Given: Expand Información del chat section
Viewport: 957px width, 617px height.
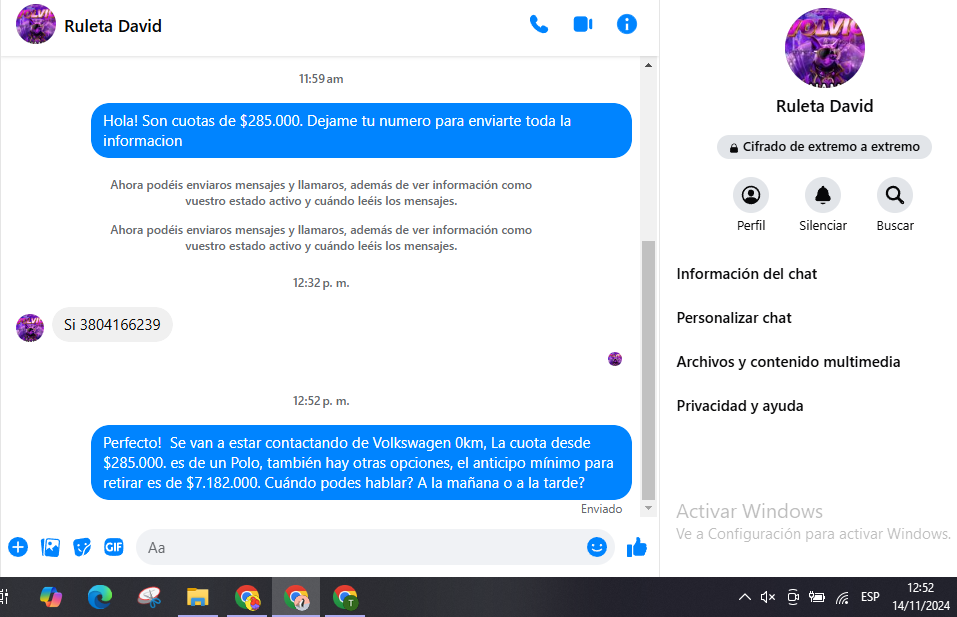Looking at the screenshot, I should click(747, 274).
